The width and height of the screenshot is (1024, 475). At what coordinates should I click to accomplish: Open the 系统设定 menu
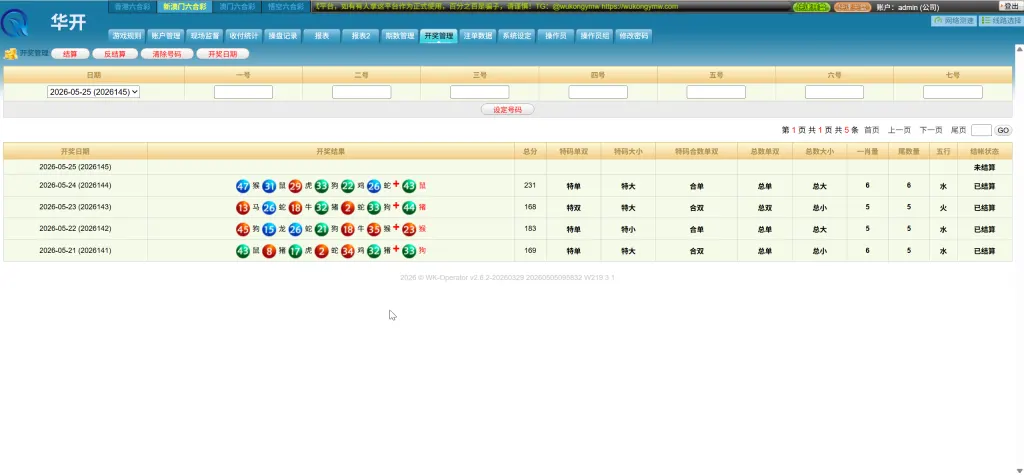517,36
